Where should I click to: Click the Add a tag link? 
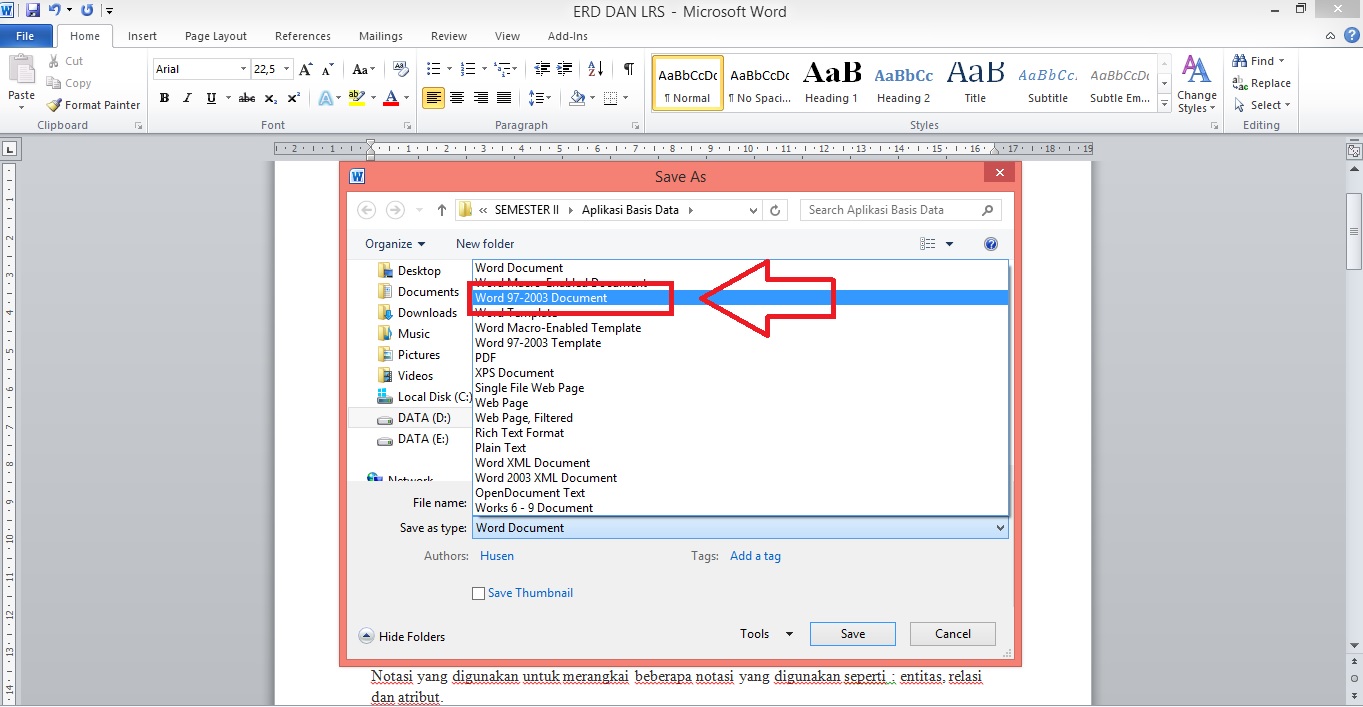point(755,555)
